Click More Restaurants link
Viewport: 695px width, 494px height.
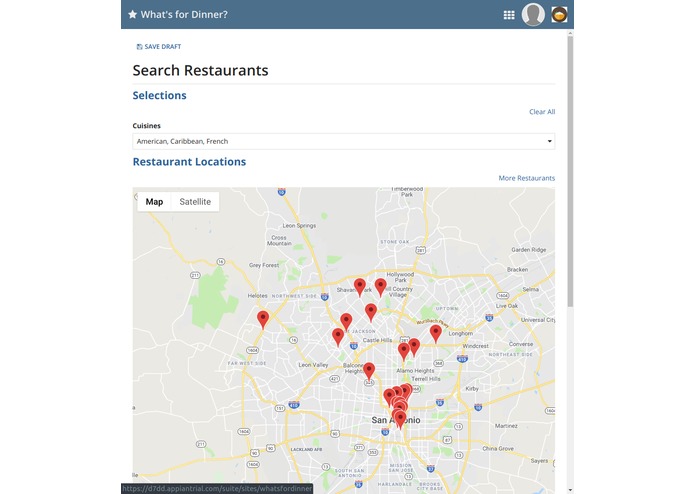(x=527, y=178)
